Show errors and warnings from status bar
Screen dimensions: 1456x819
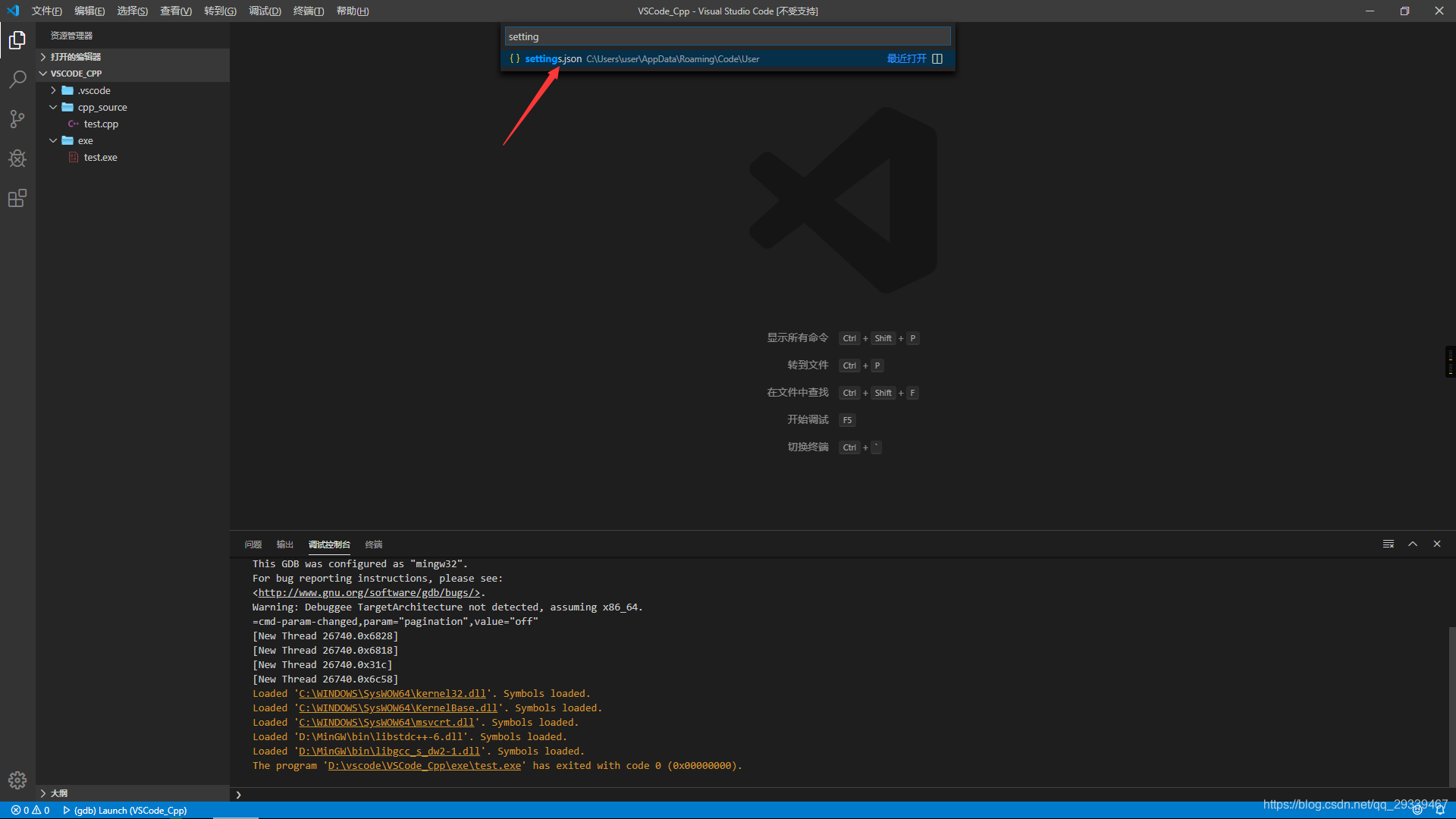[30, 810]
